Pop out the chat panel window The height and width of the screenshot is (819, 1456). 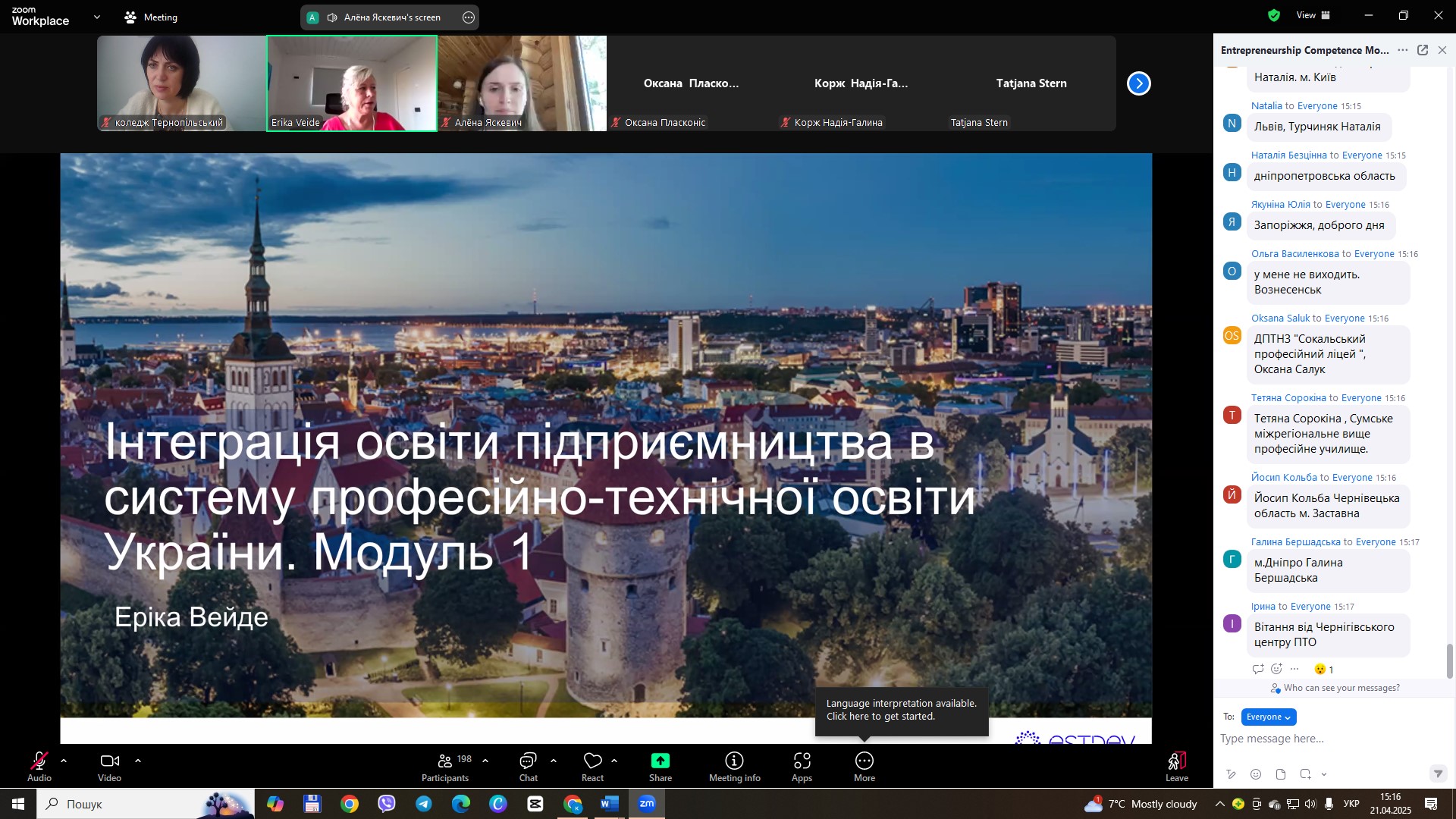pyautogui.click(x=1423, y=50)
